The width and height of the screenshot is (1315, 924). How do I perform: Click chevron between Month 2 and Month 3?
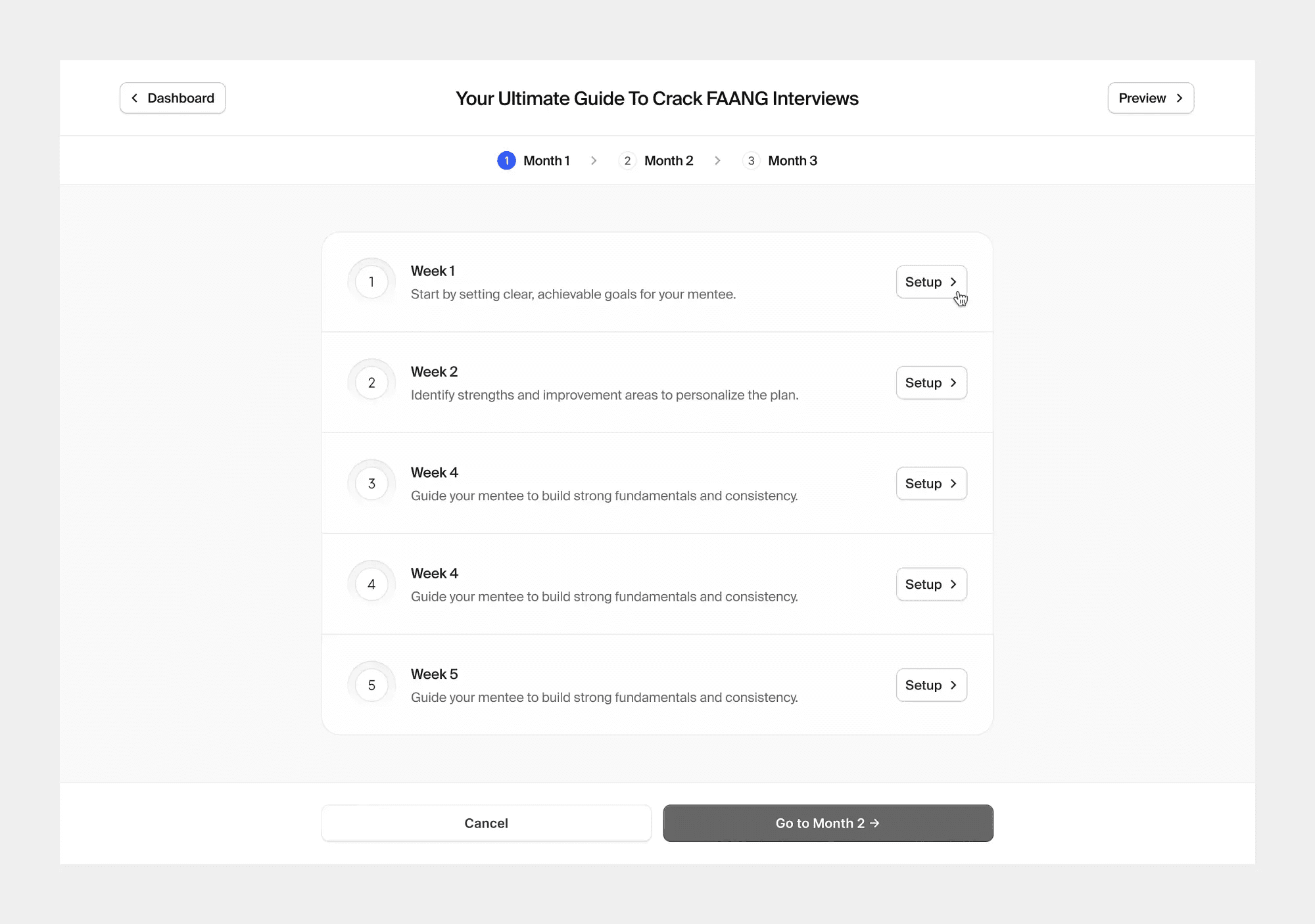(x=717, y=160)
